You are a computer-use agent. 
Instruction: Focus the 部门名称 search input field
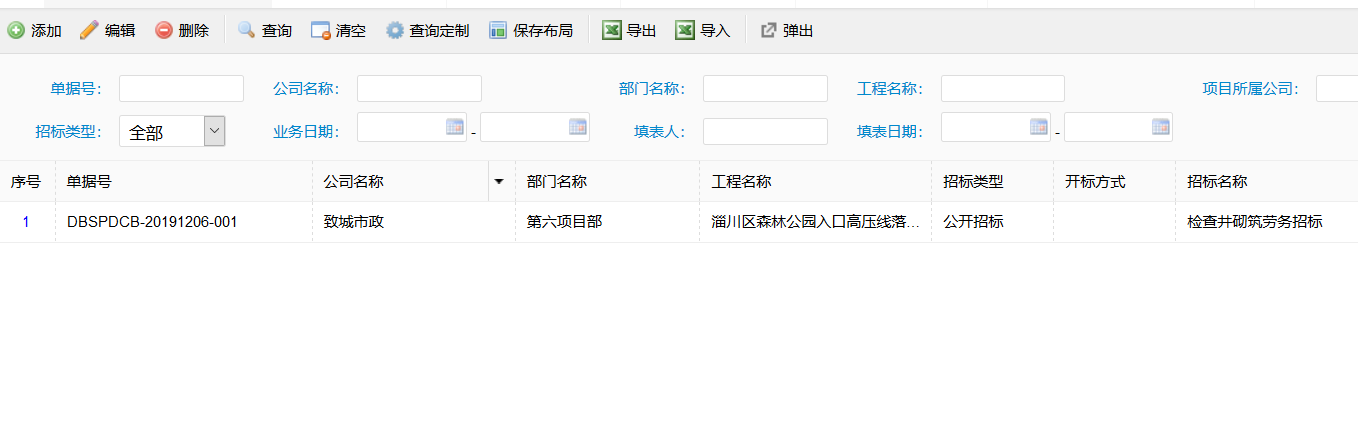click(765, 88)
